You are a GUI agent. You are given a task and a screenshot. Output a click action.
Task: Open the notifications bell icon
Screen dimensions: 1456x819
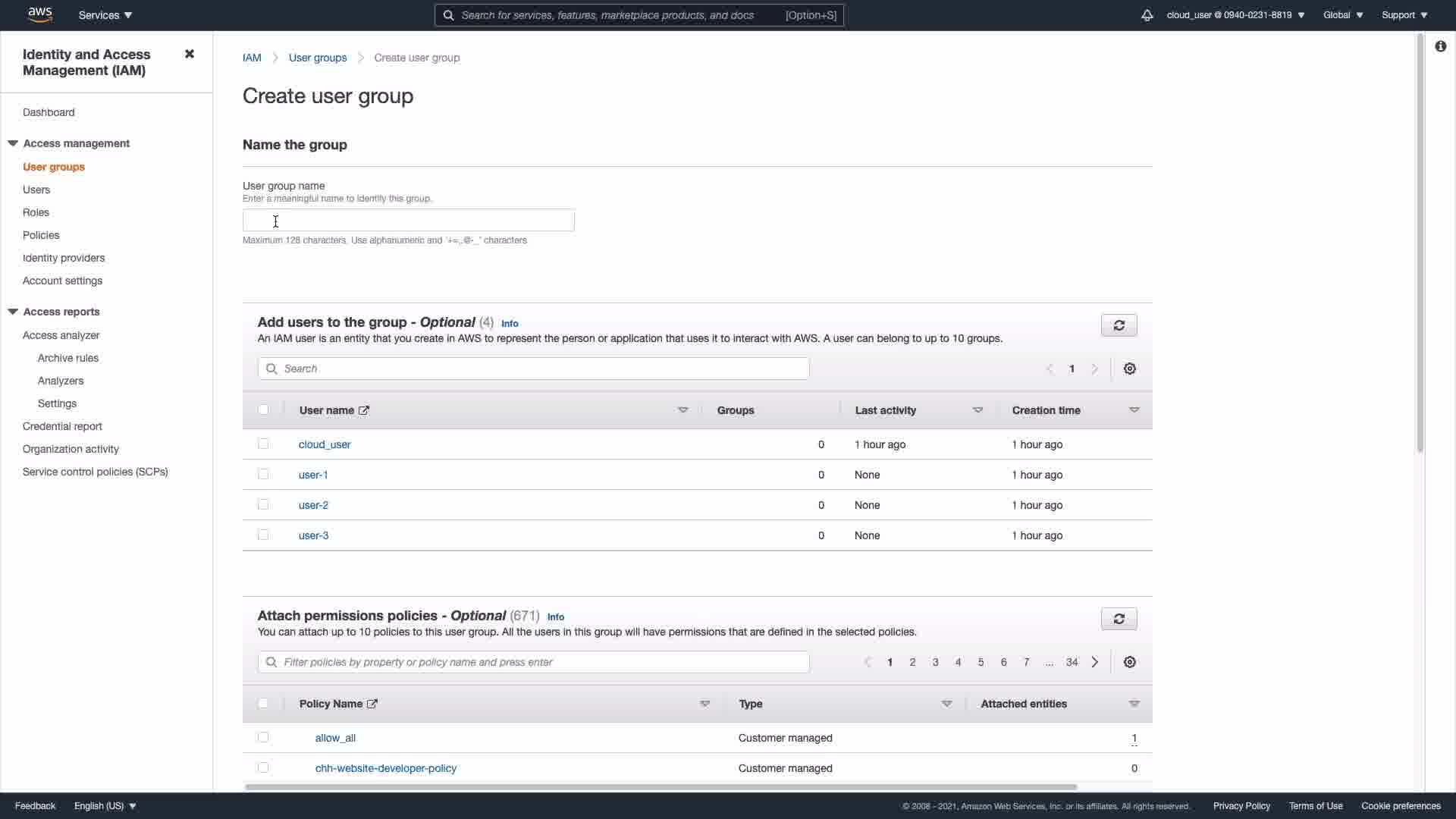pyautogui.click(x=1147, y=15)
